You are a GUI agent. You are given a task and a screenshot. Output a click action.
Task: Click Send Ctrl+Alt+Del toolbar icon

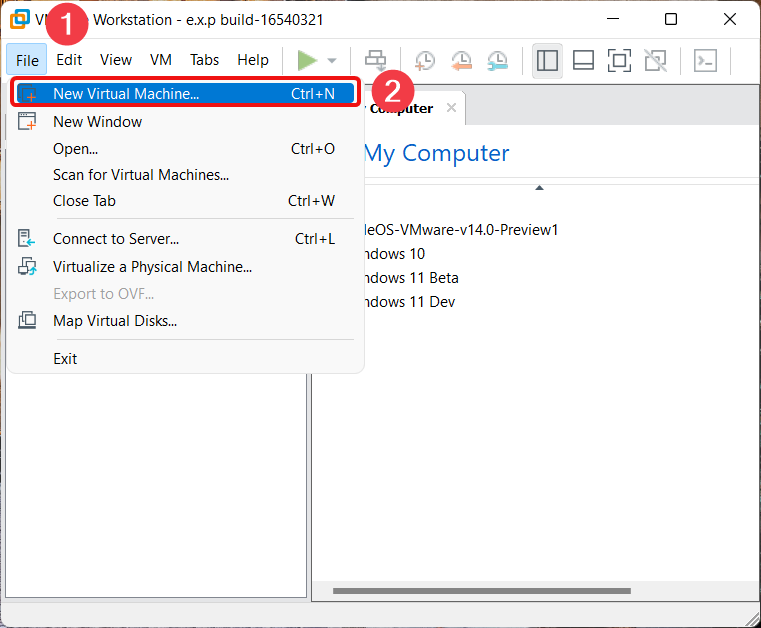click(x=376, y=61)
